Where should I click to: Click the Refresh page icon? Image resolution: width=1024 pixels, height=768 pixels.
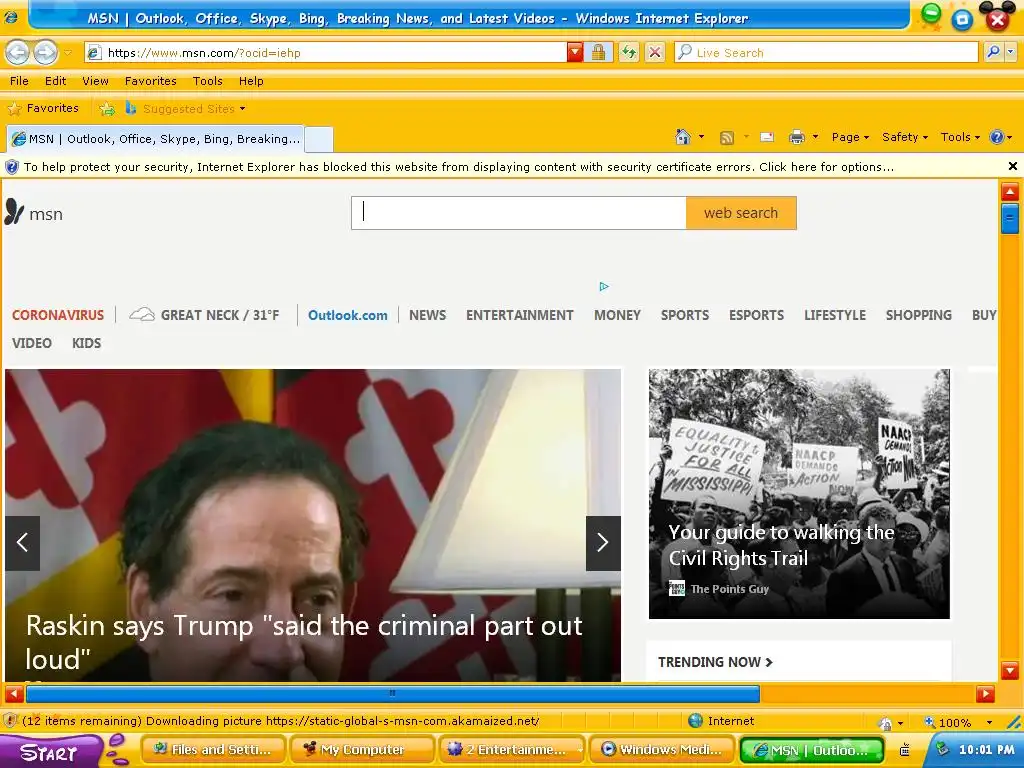[629, 53]
